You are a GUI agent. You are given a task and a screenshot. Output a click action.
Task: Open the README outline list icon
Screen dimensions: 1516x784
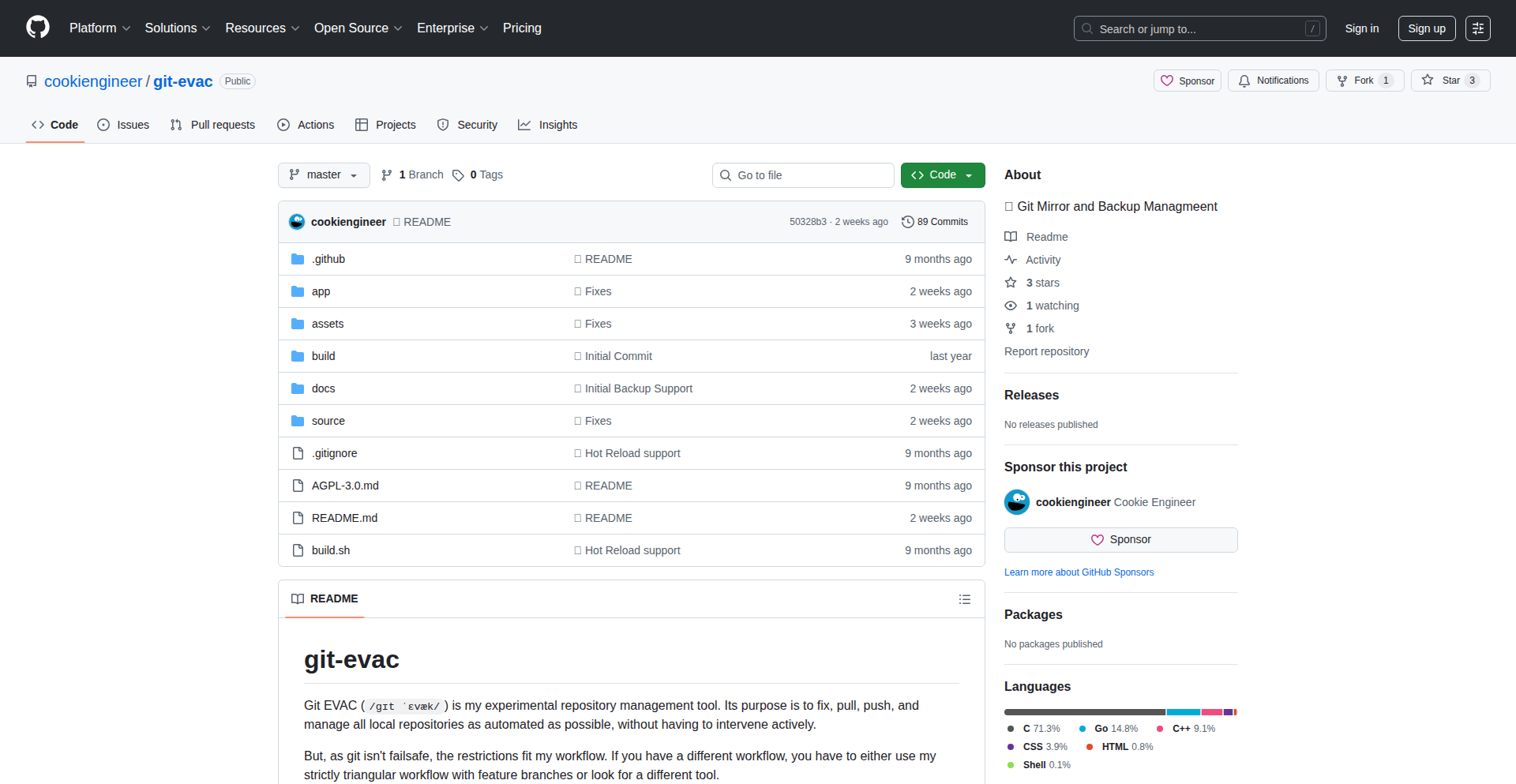[964, 599]
